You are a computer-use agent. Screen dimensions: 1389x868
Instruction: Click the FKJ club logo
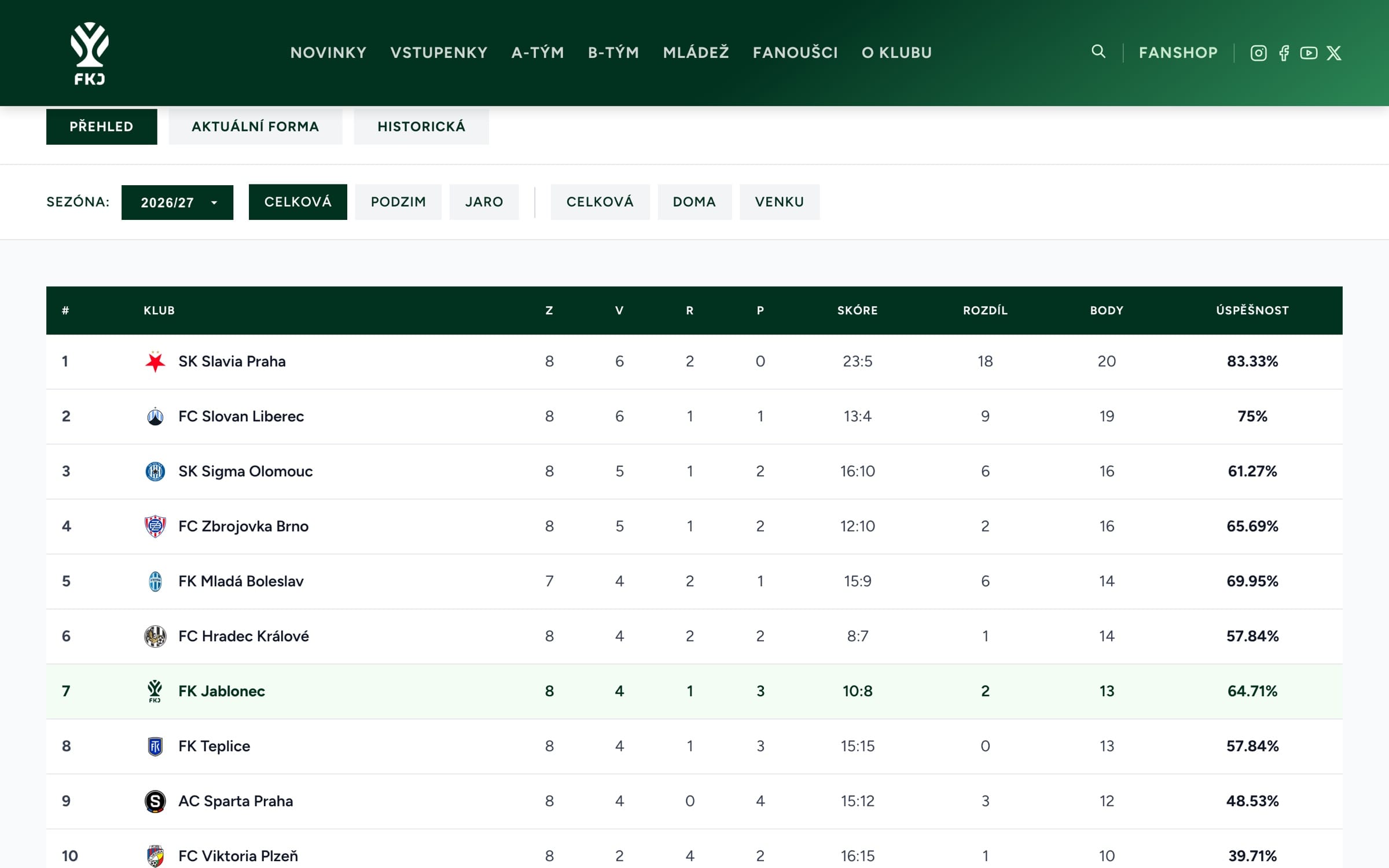[90, 53]
